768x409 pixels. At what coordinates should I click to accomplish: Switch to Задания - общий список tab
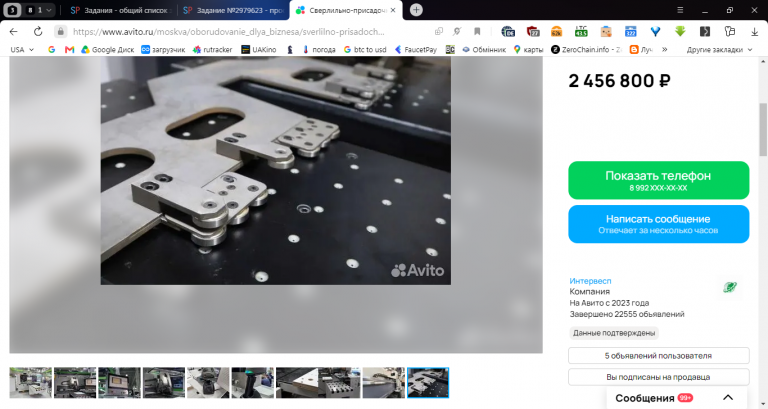click(120, 10)
